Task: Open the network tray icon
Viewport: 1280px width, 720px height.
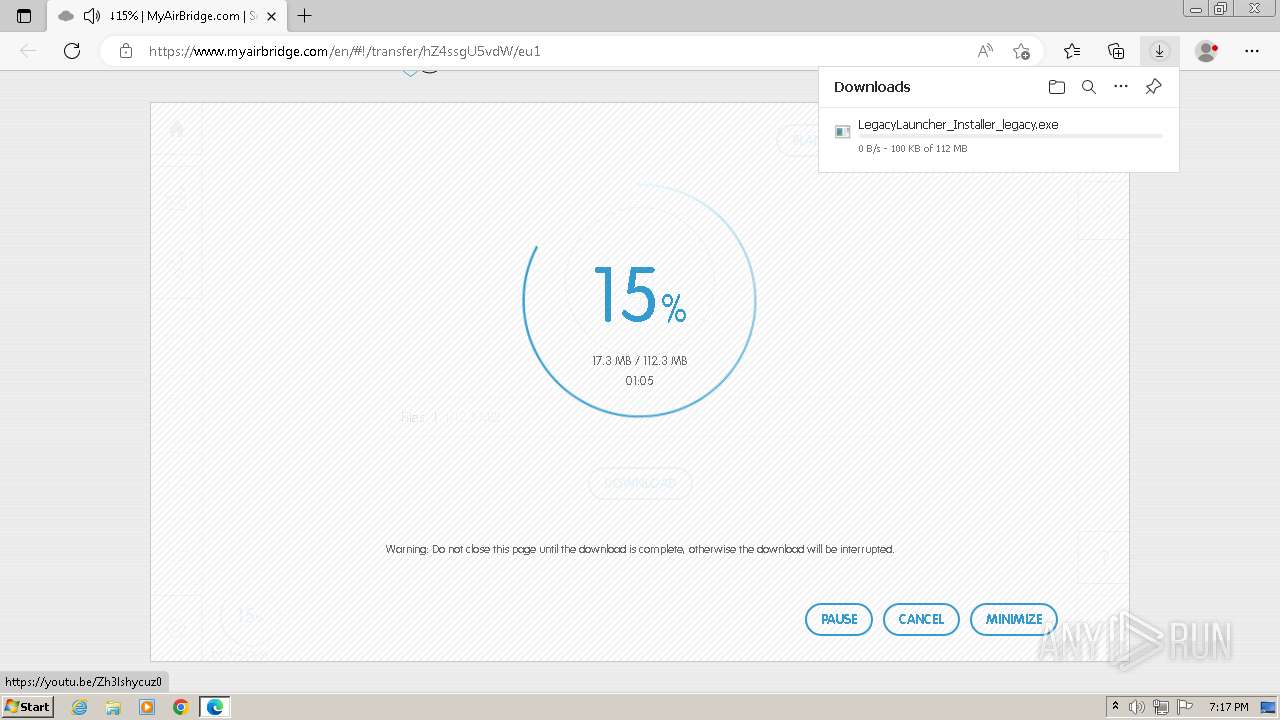Action: 1161,707
